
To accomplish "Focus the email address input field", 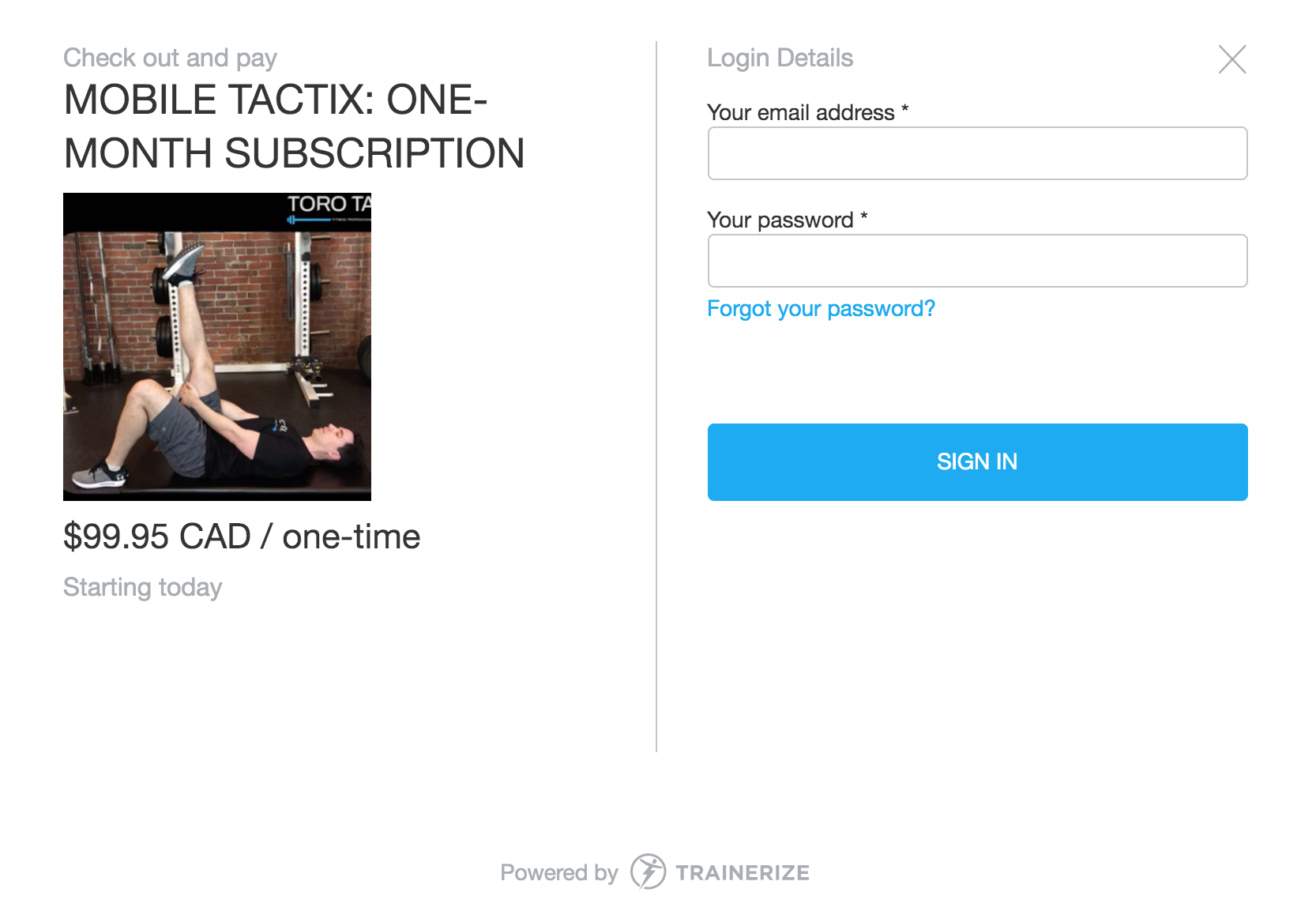I will coord(977,153).
